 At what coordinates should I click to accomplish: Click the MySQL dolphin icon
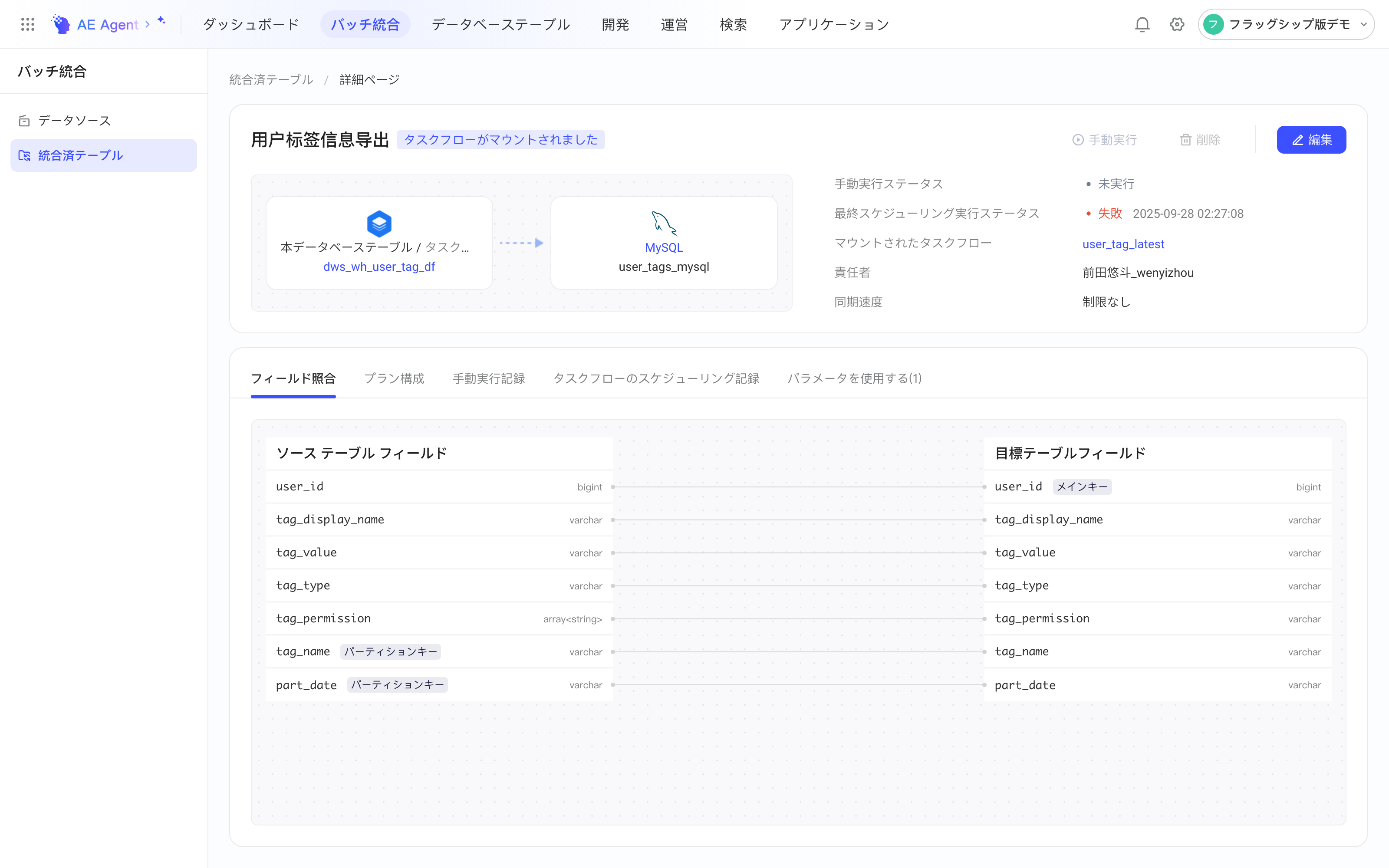tap(664, 224)
